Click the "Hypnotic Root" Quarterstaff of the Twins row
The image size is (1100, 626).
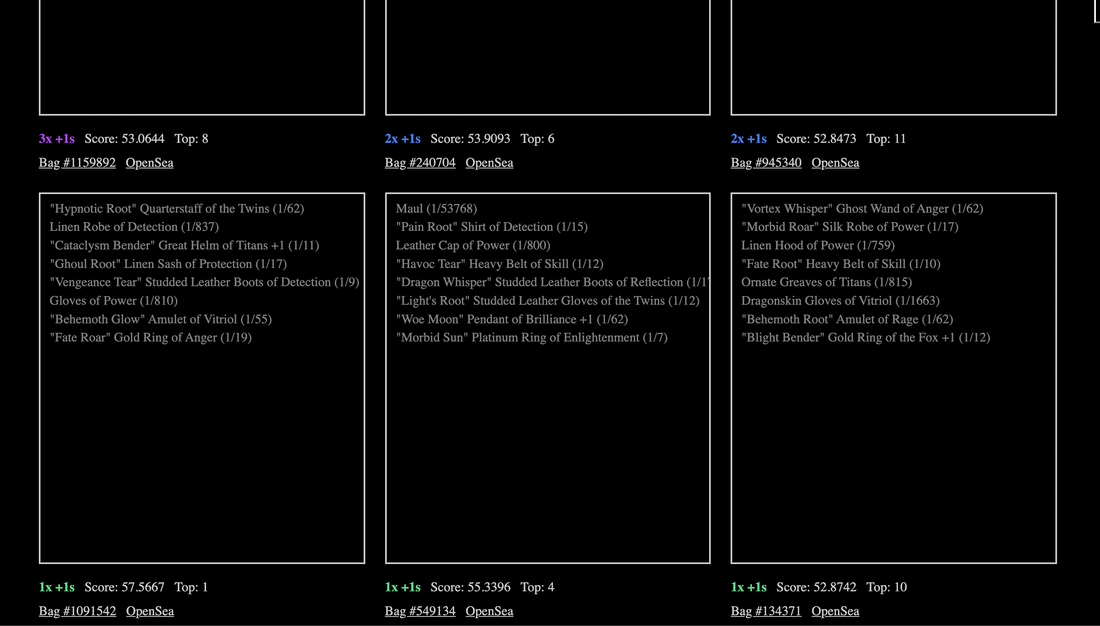tap(177, 208)
